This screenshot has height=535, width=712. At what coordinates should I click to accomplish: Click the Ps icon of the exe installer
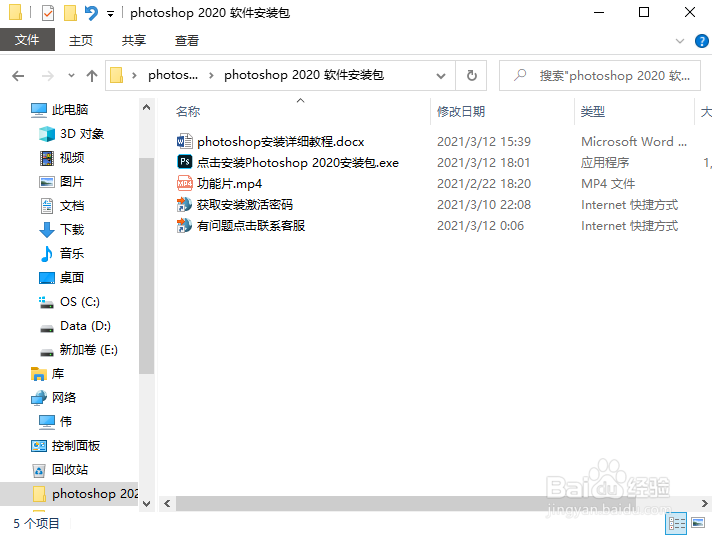184,162
